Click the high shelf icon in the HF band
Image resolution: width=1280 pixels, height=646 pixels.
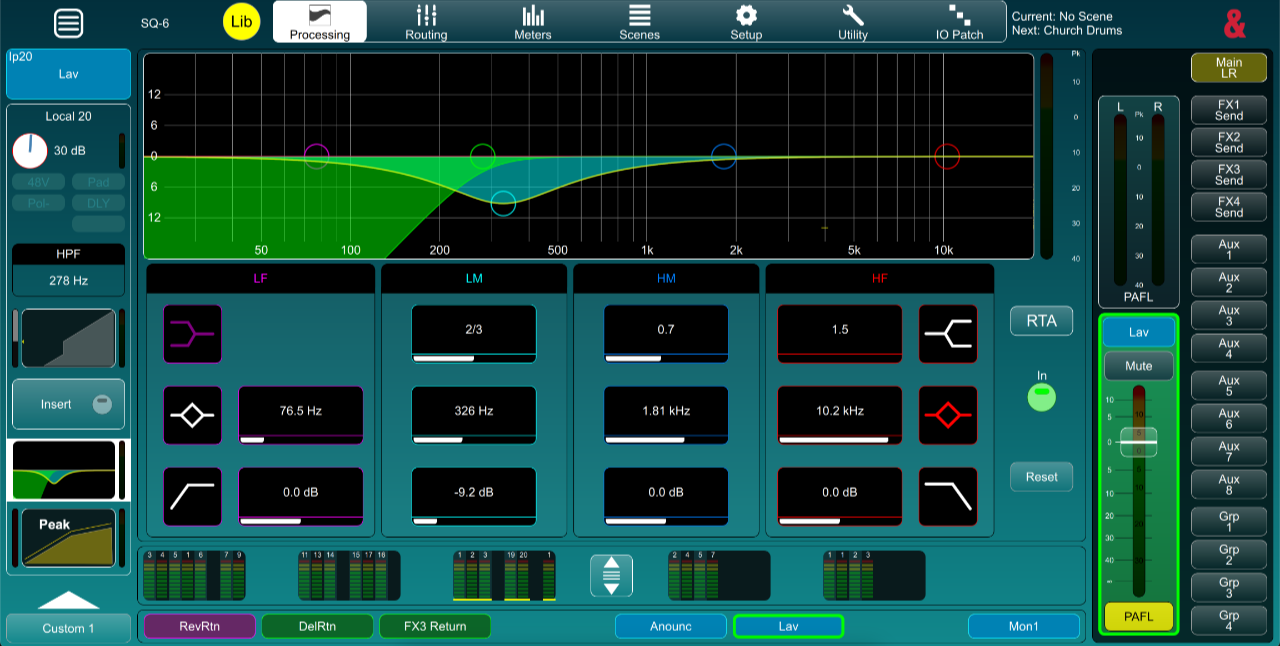947,335
